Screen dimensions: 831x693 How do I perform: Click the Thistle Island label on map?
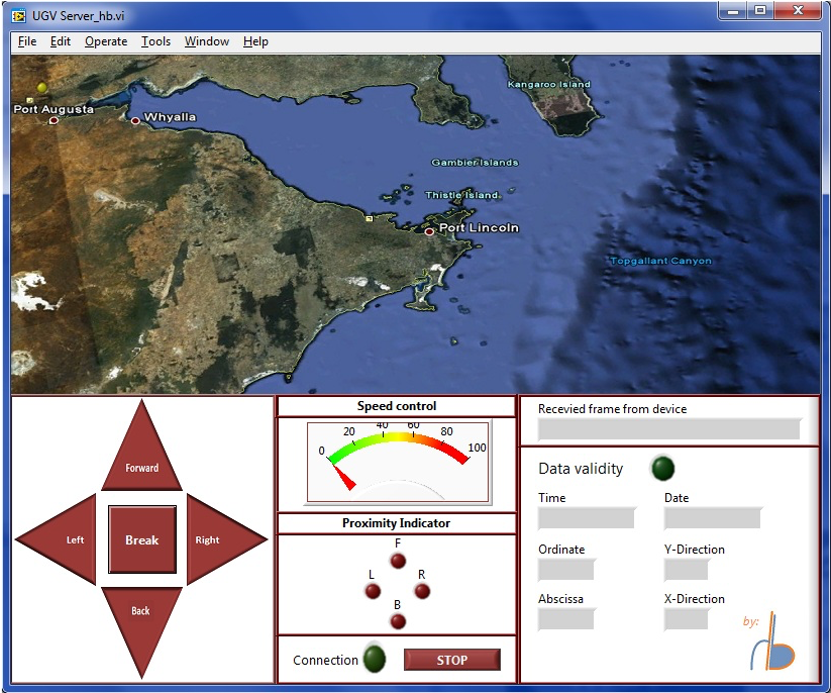click(x=462, y=195)
